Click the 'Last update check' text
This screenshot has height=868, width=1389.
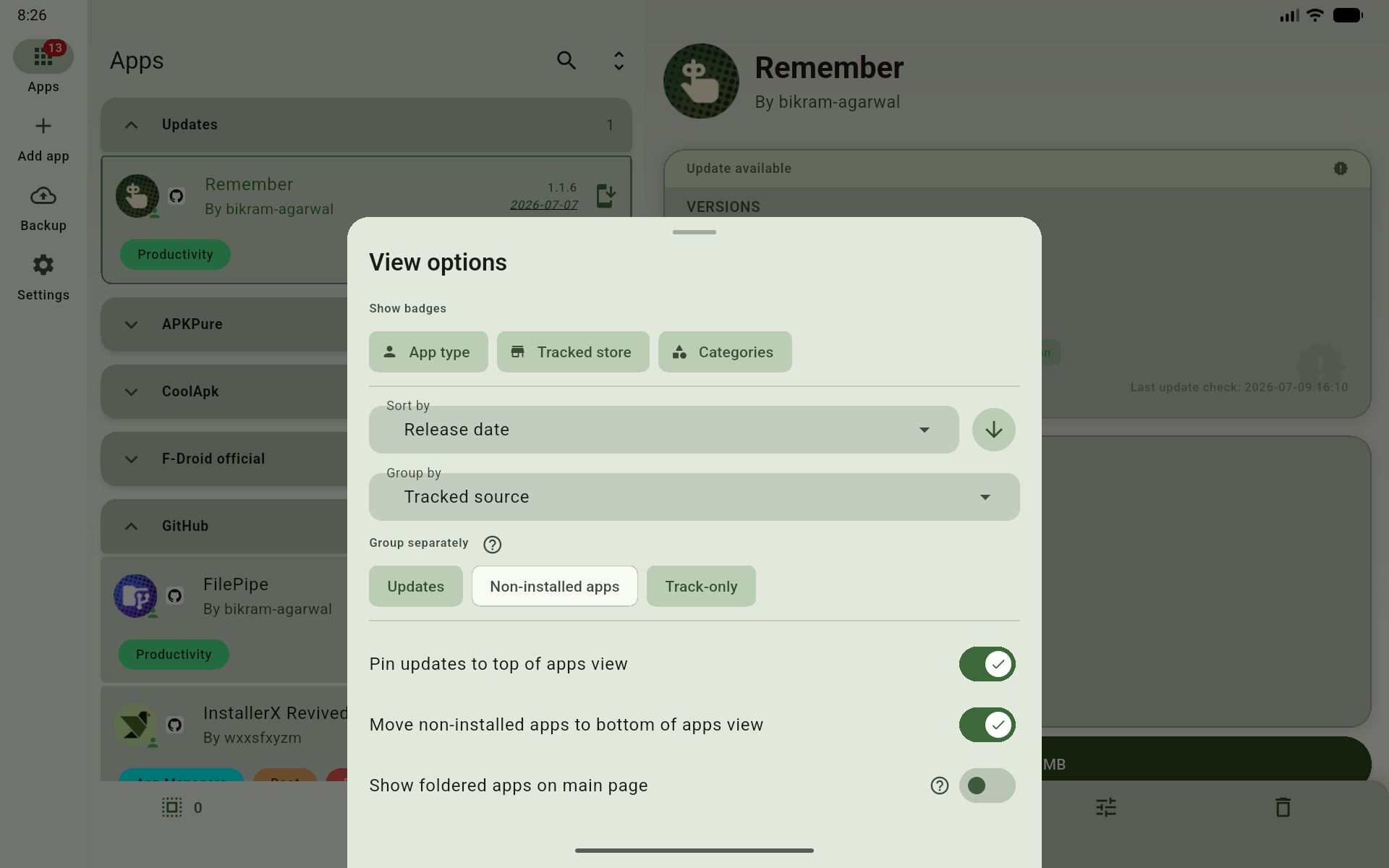tap(1239, 388)
